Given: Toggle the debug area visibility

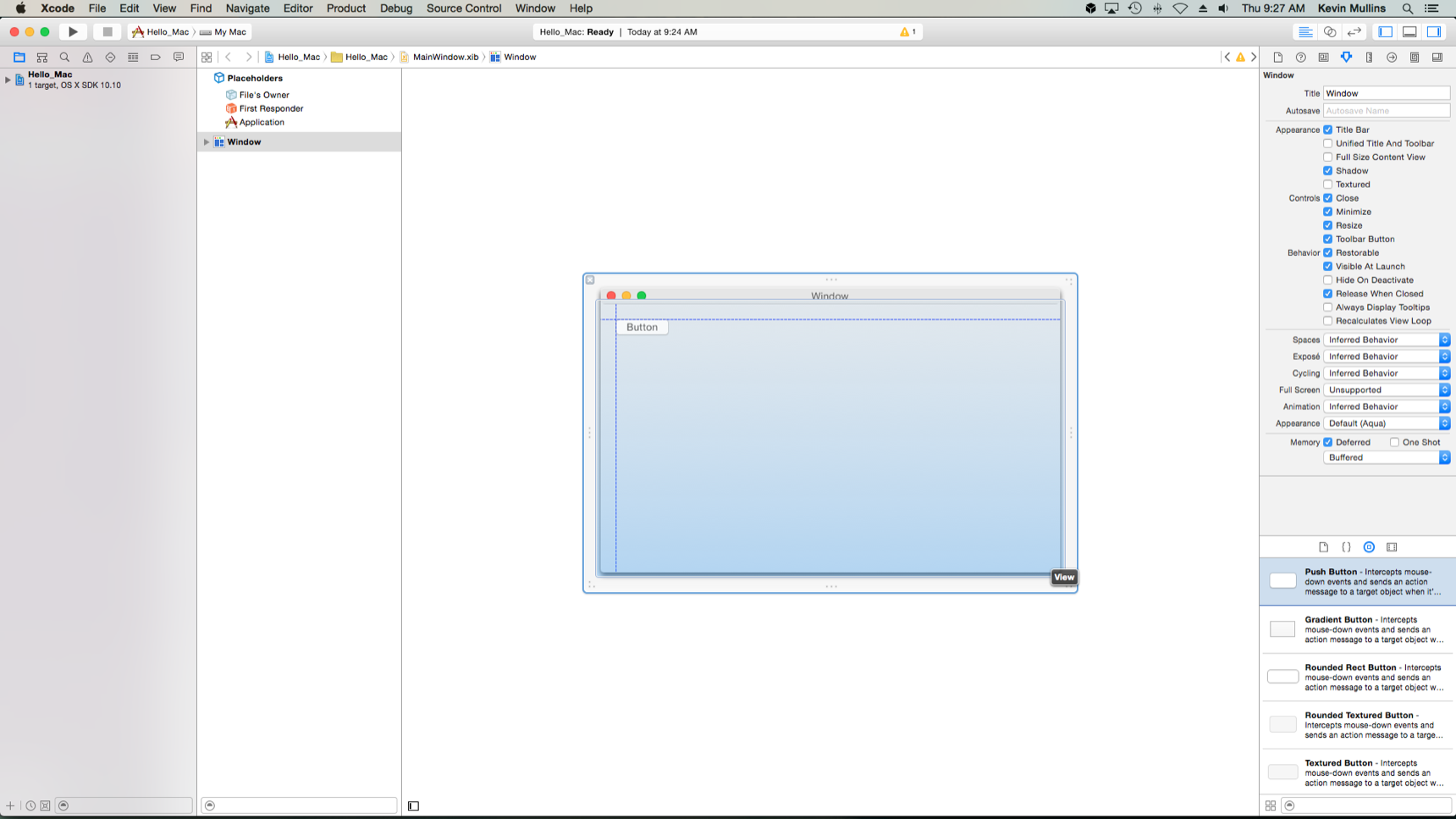Looking at the screenshot, I should [1410, 32].
